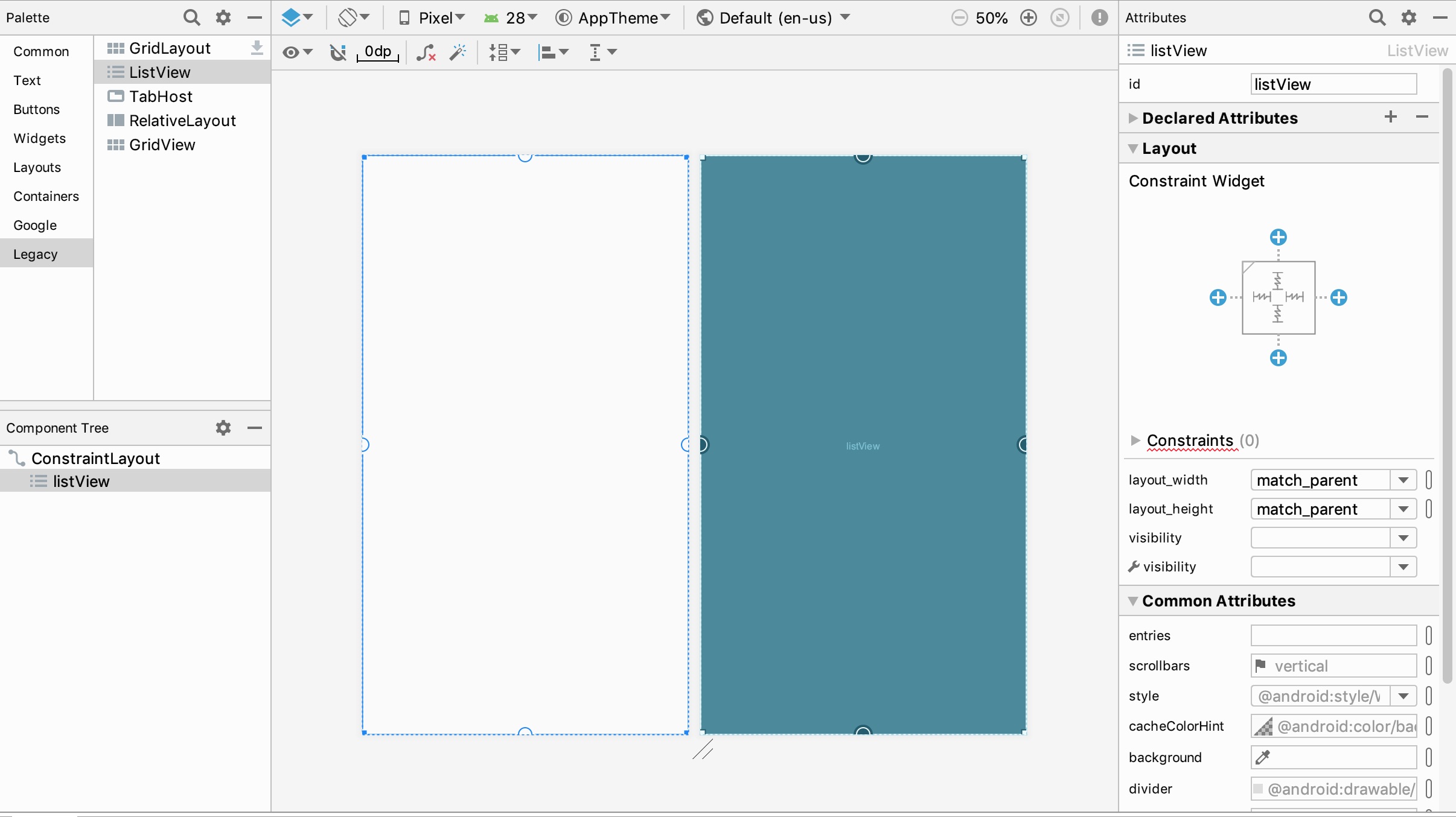Add left constraint in Constraint Widget

point(1218,297)
